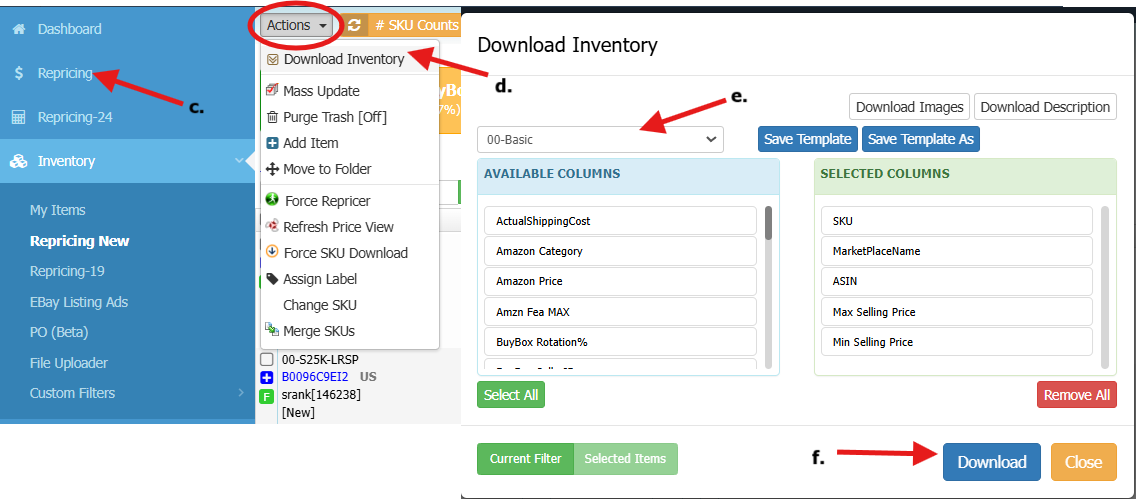Switch to Current Filter toggle

[525, 459]
